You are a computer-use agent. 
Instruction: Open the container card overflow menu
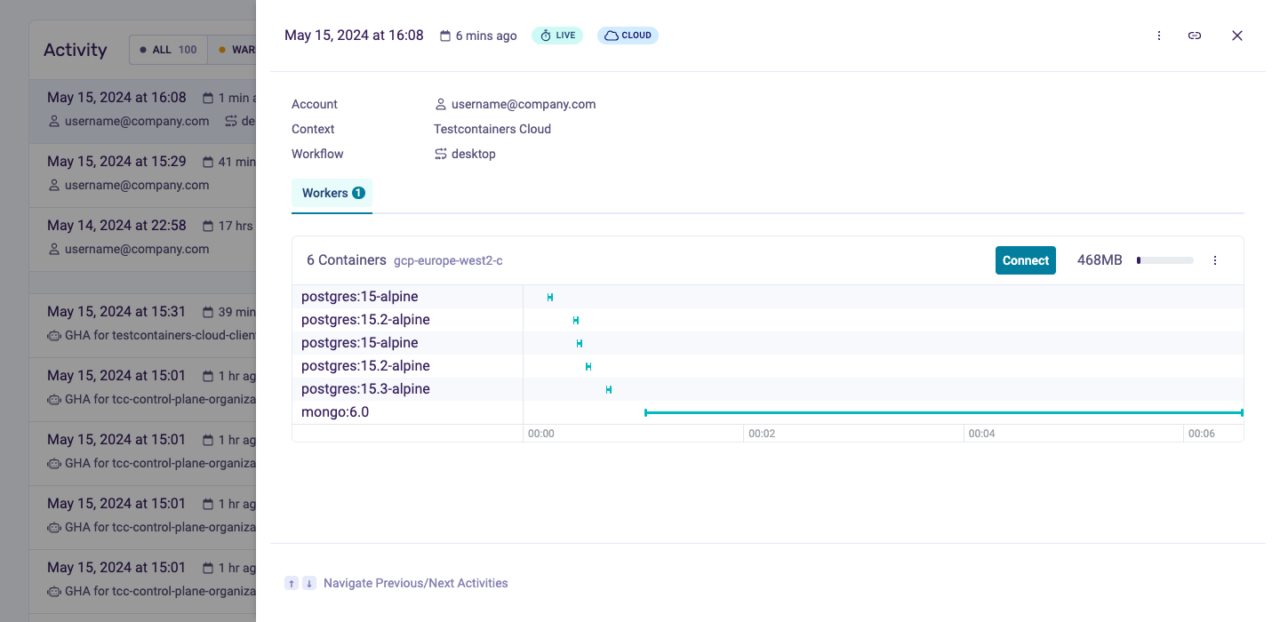click(1215, 260)
